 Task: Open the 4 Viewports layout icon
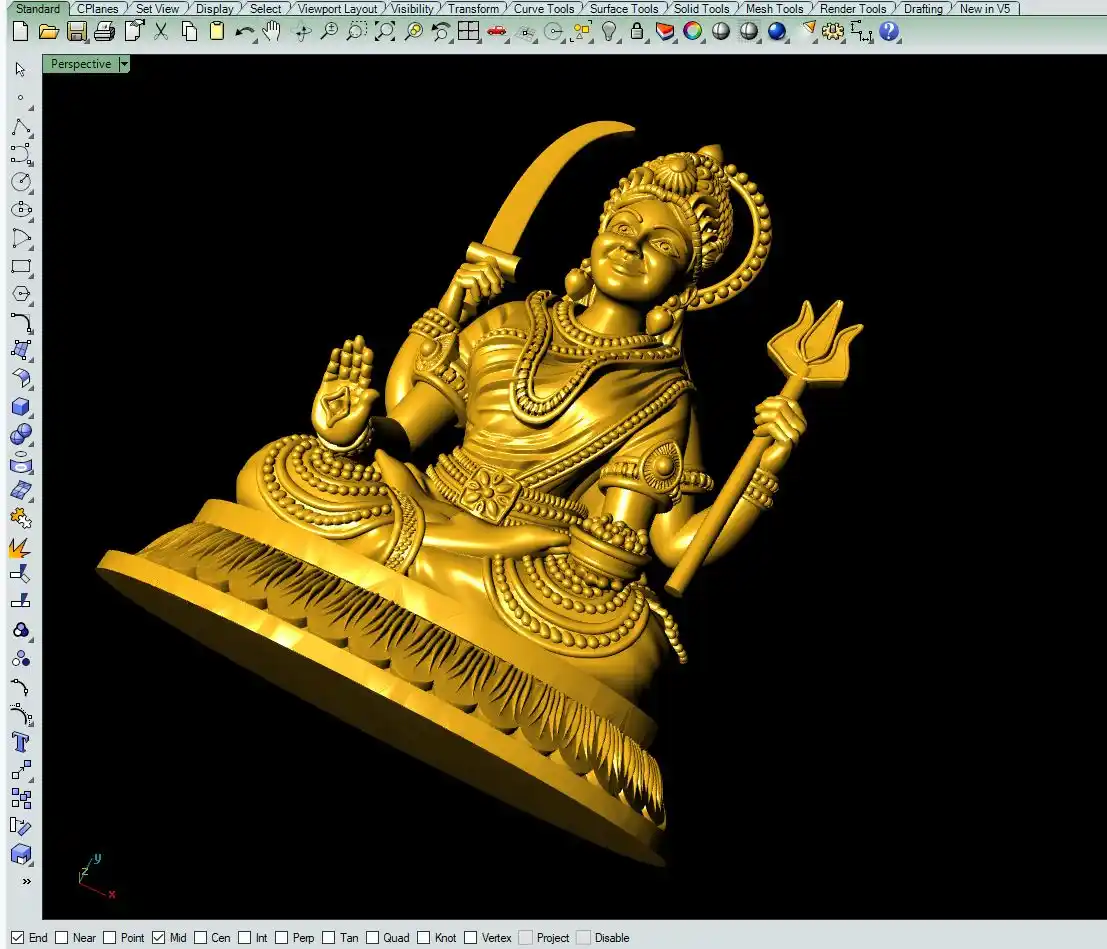(x=468, y=31)
